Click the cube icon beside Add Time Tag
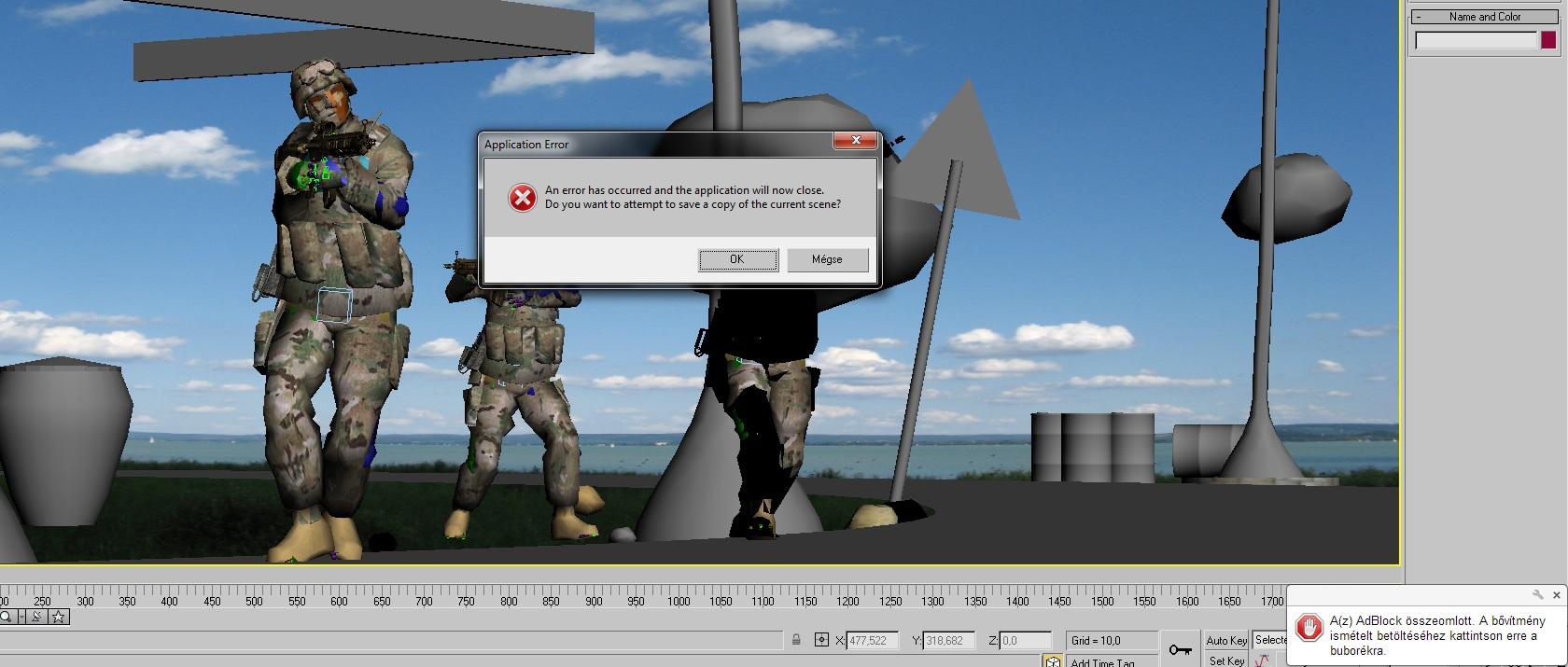 click(1053, 661)
